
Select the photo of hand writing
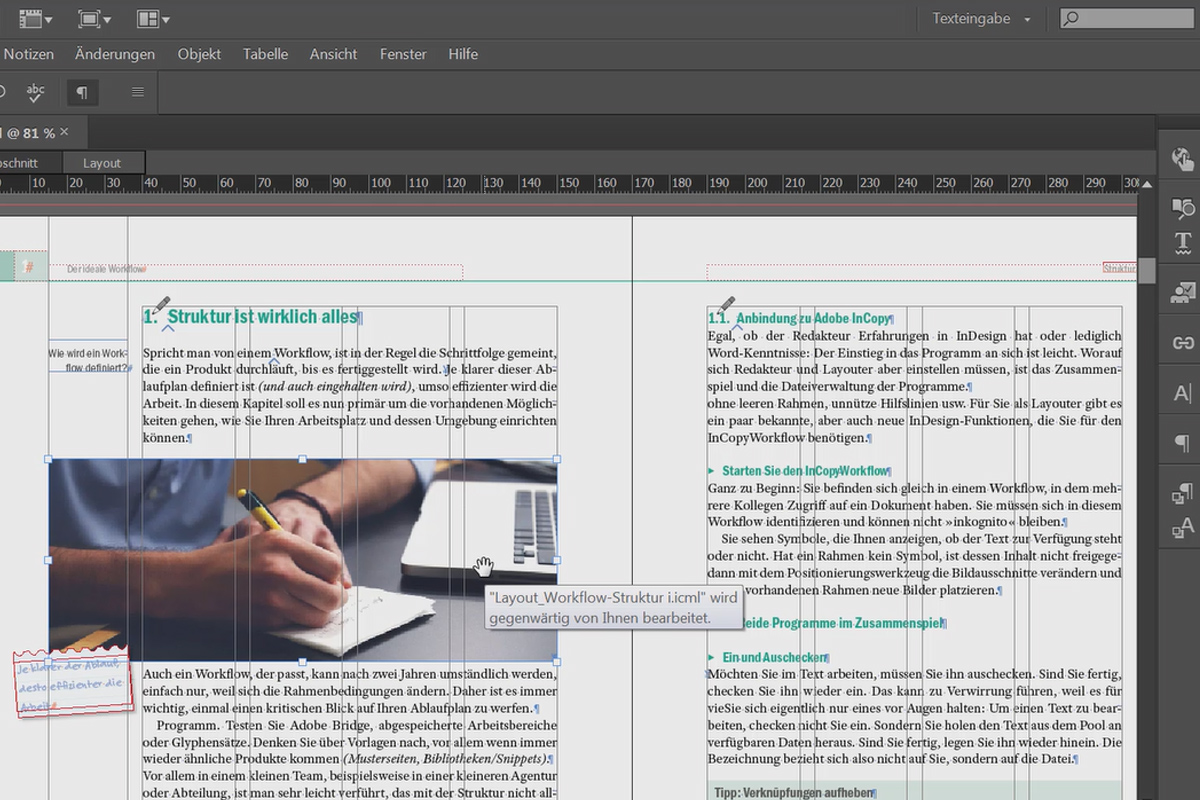[x=303, y=560]
